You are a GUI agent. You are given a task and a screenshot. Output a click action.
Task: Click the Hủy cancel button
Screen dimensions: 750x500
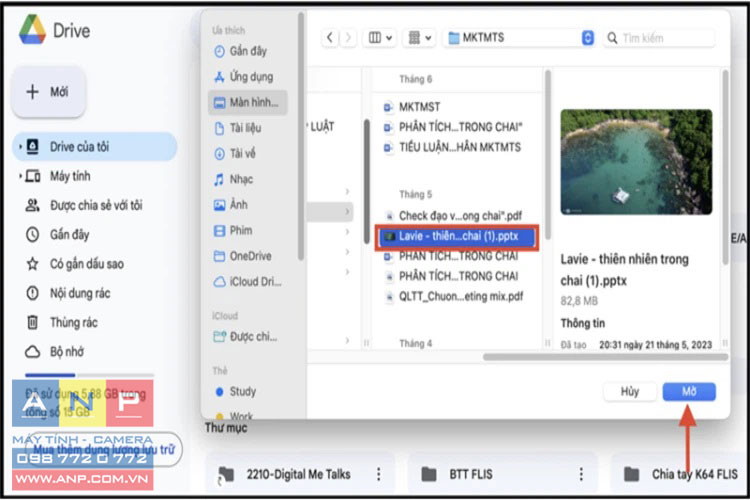coord(629,391)
